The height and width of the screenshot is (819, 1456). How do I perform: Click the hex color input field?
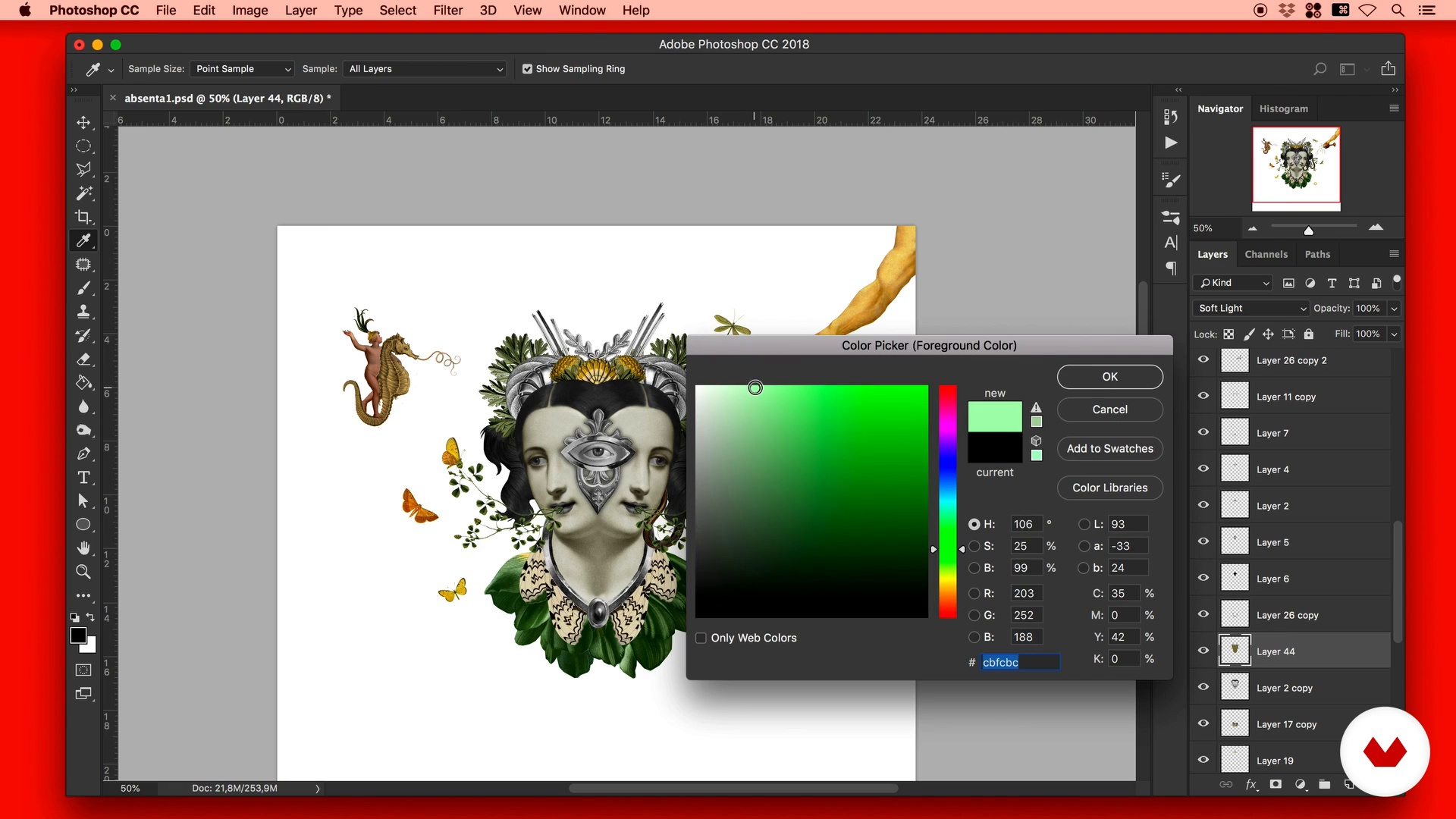[x=1020, y=662]
